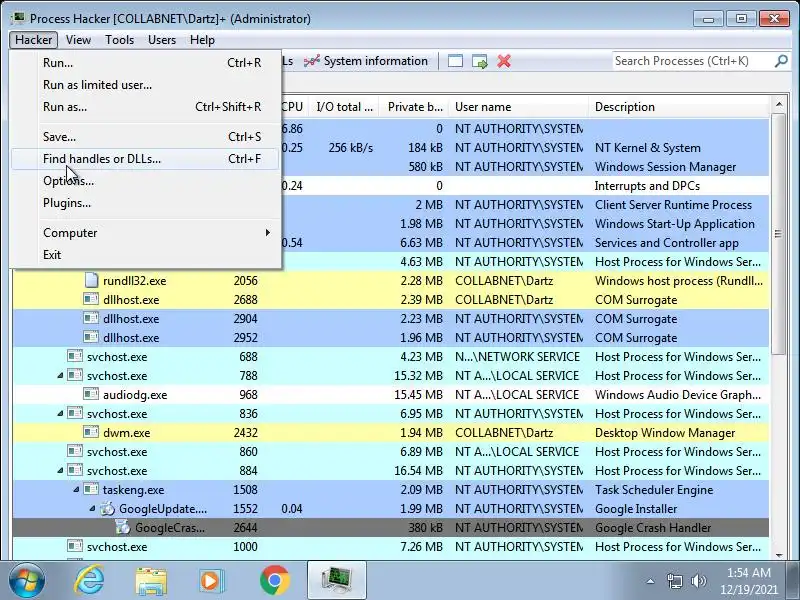Viewport: 800px width, 600px height.
Task: Click the search magnifier icon
Action: (x=781, y=61)
